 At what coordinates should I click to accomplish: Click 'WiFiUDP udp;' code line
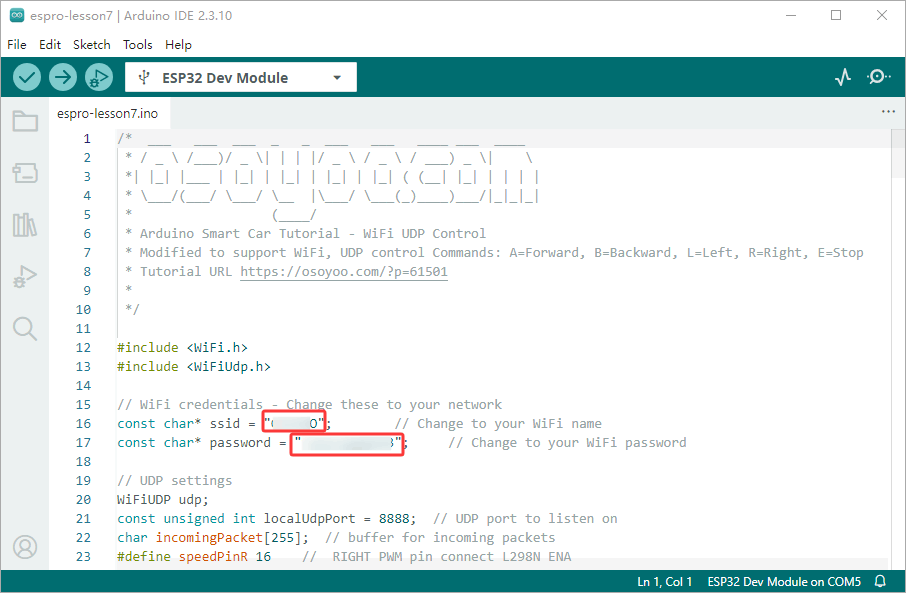162,499
